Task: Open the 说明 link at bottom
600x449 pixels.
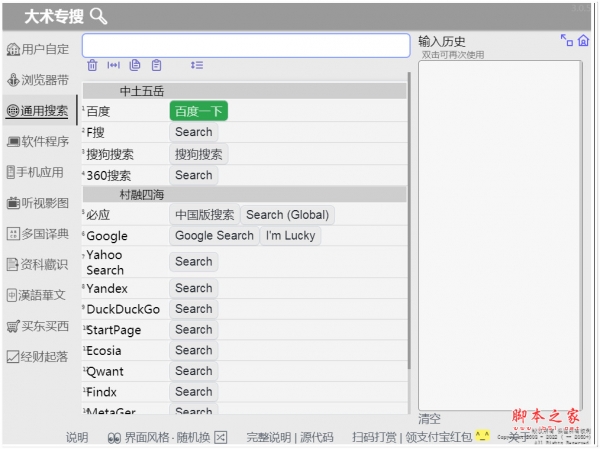Action: coord(77,437)
